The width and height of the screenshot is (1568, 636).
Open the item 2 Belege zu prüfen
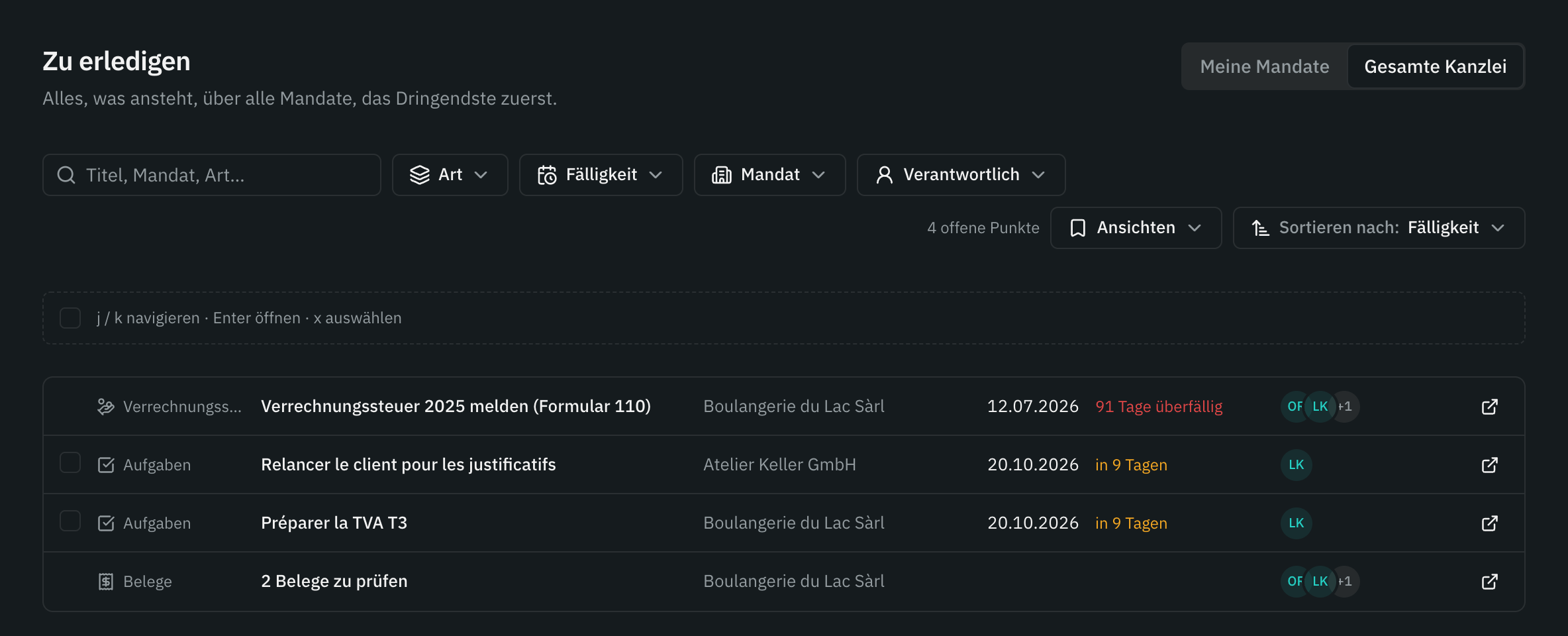click(334, 581)
